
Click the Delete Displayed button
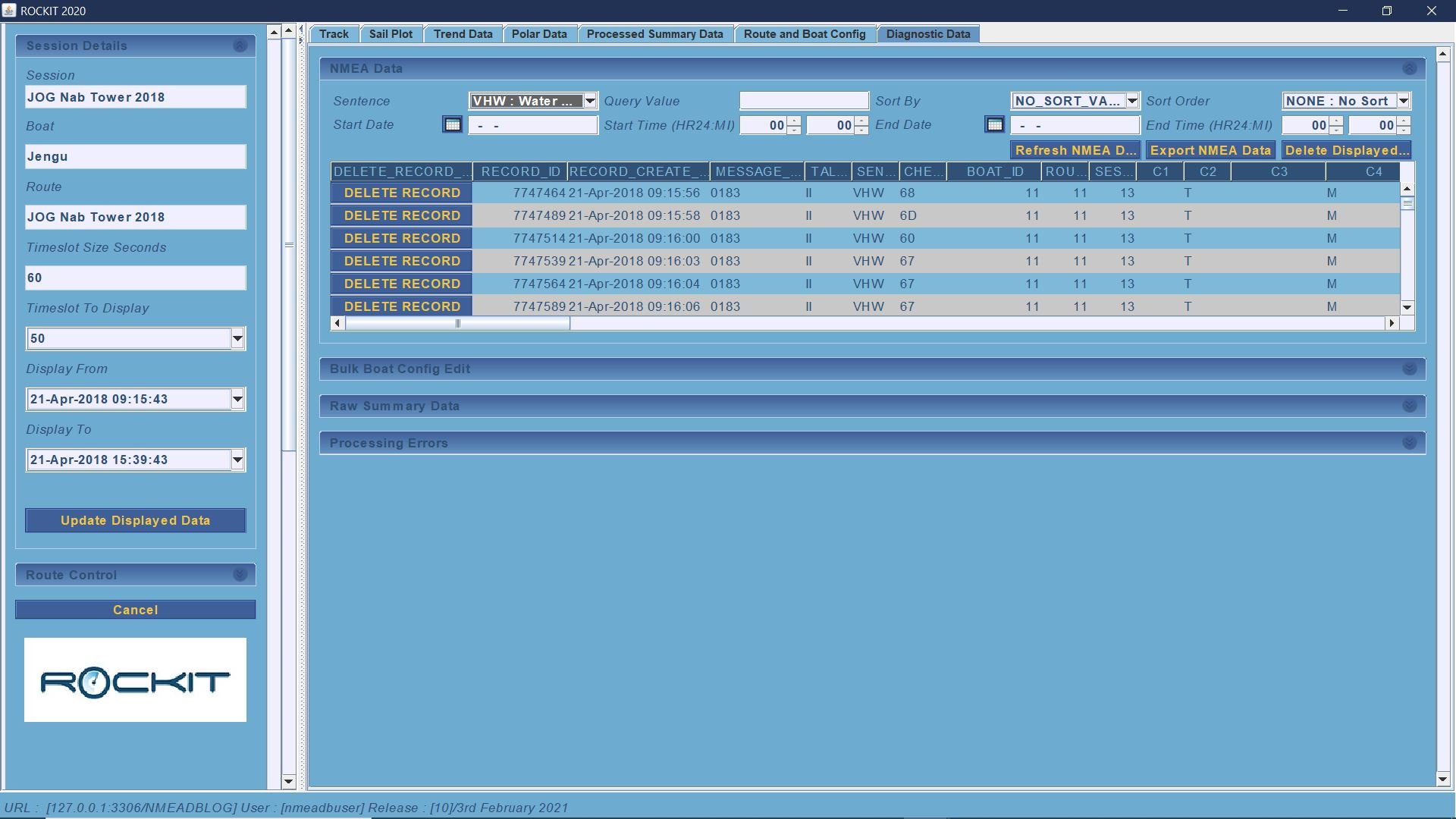[x=1346, y=150]
